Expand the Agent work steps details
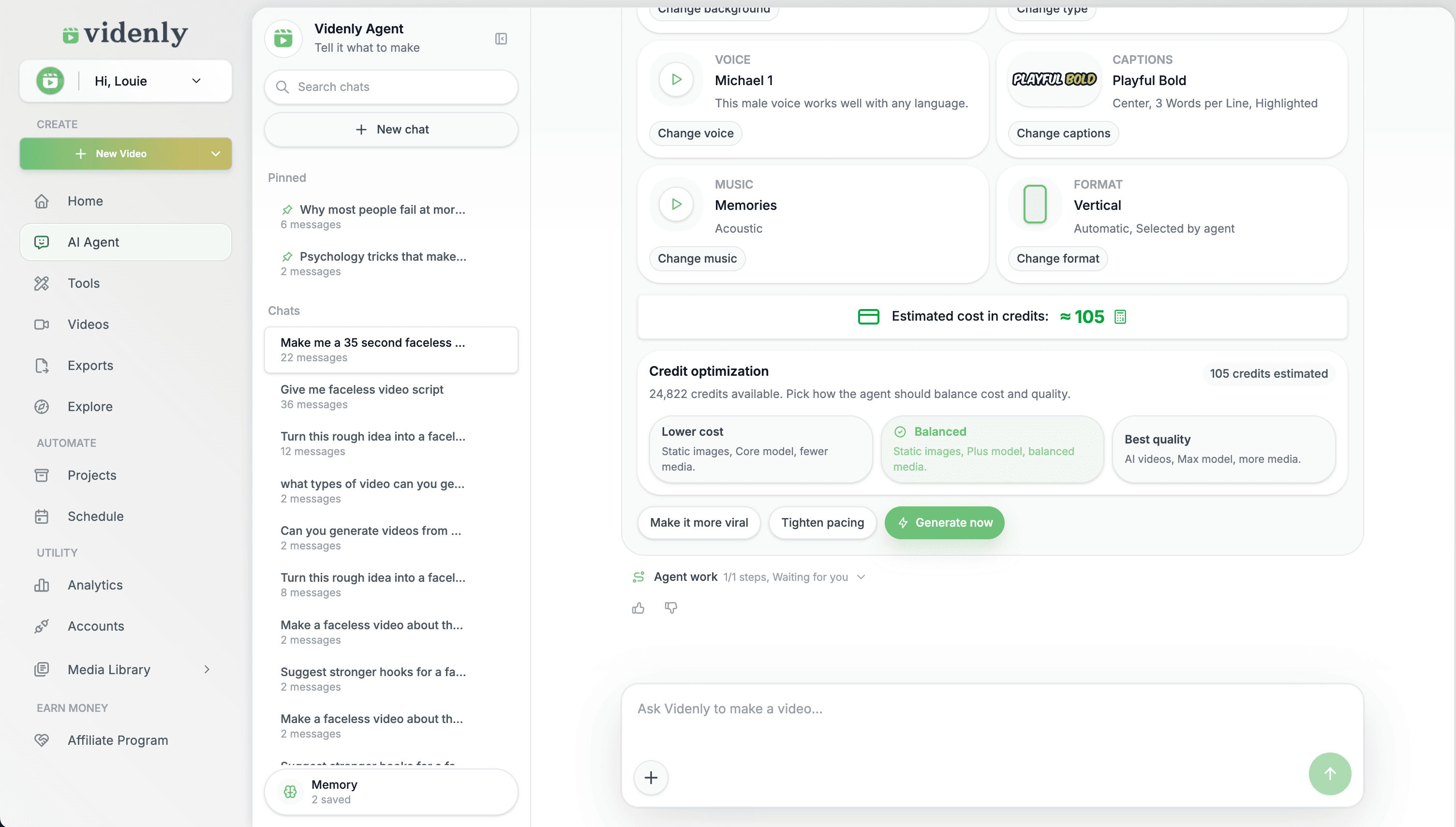Image resolution: width=1456 pixels, height=827 pixels. coord(861,577)
